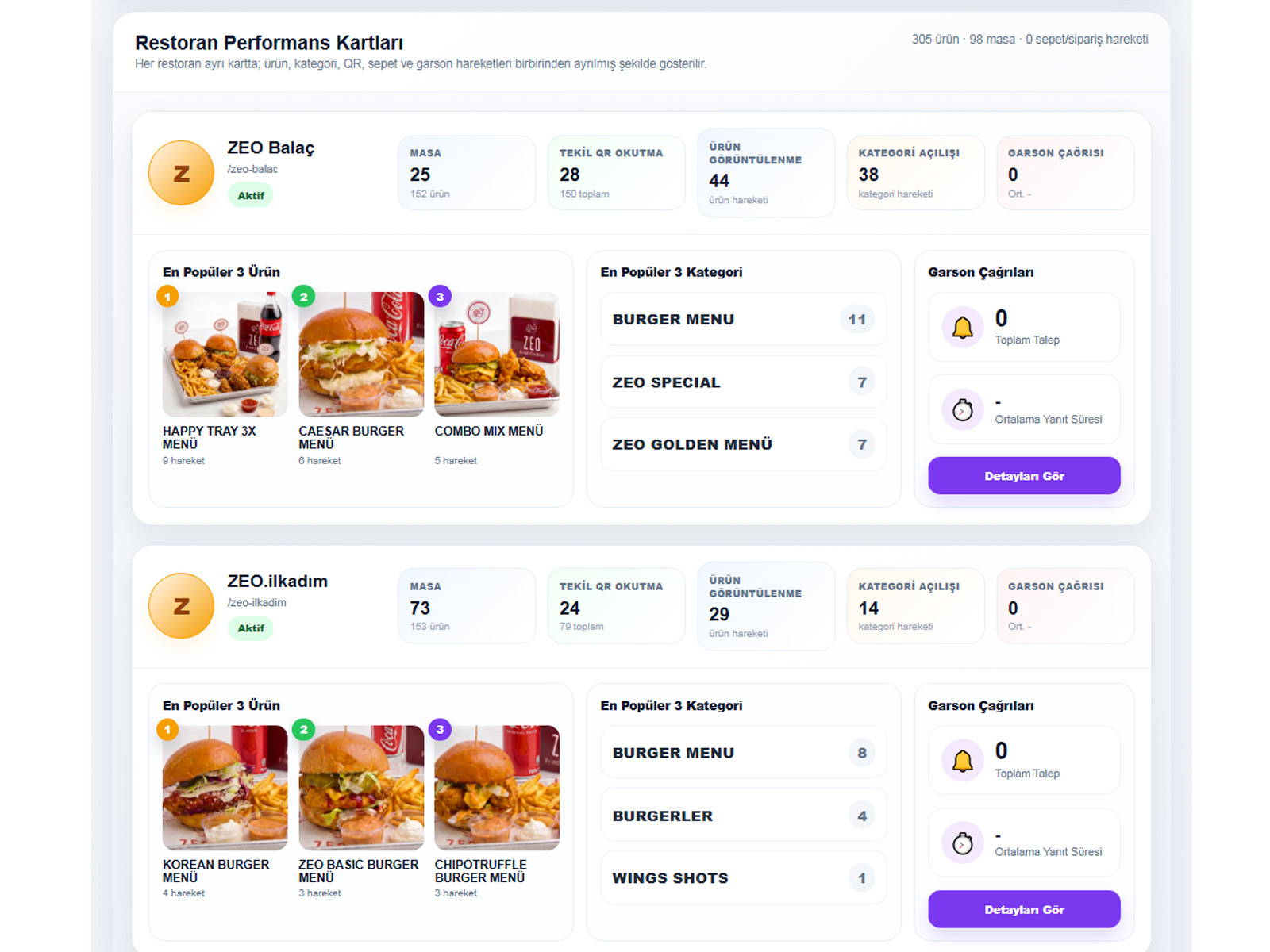Select the BURGERLER category row
1270x952 pixels.
(x=744, y=815)
